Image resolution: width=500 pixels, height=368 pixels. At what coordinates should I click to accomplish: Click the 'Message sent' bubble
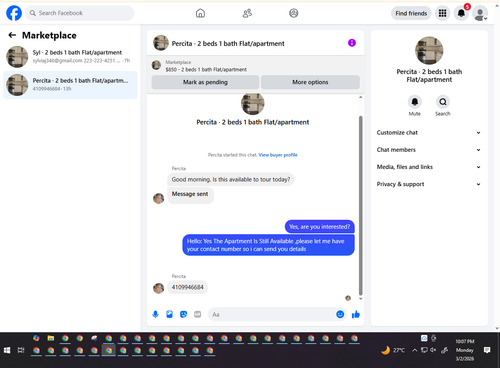(x=190, y=195)
